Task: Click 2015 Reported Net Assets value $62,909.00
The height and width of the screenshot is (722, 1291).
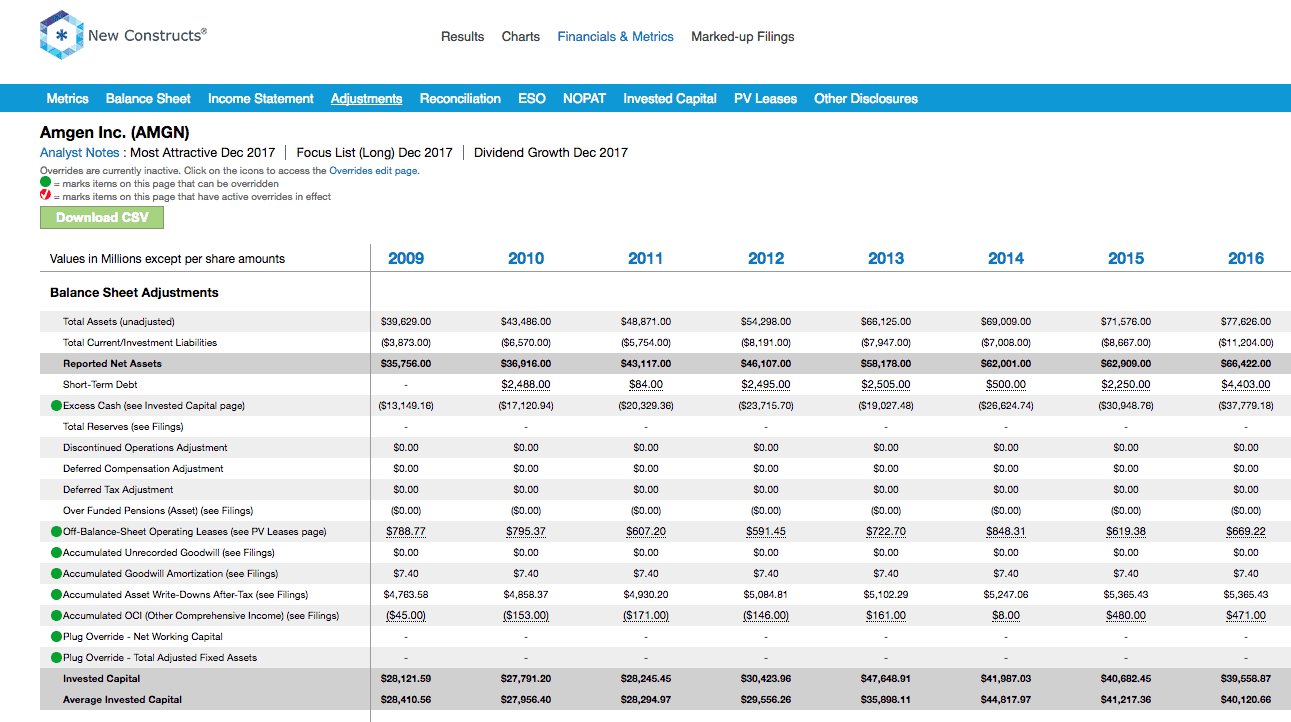Action: tap(1126, 364)
